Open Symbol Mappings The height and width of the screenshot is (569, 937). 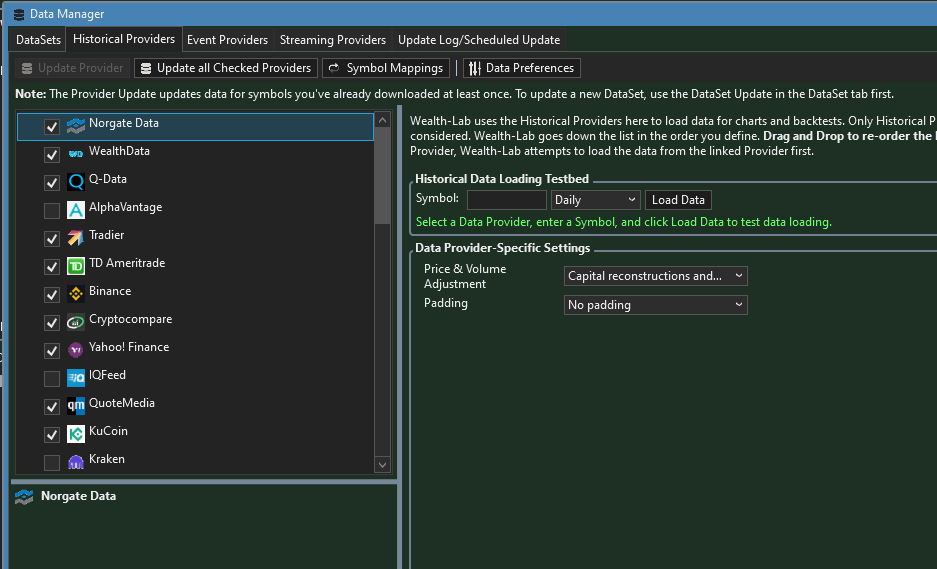pyautogui.click(x=386, y=68)
